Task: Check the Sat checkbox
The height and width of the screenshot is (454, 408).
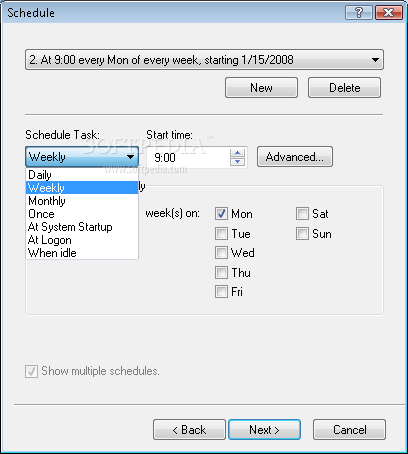Action: (x=302, y=214)
